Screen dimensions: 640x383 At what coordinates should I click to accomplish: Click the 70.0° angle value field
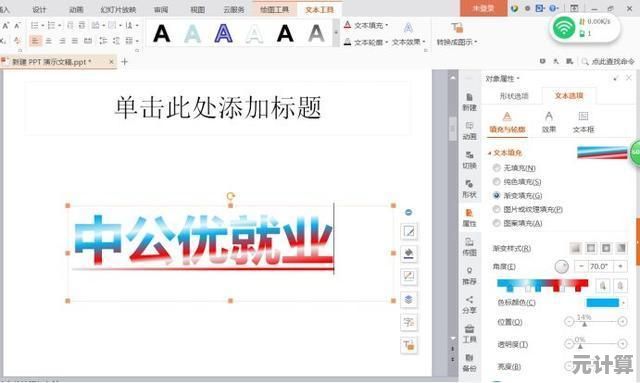click(x=601, y=267)
